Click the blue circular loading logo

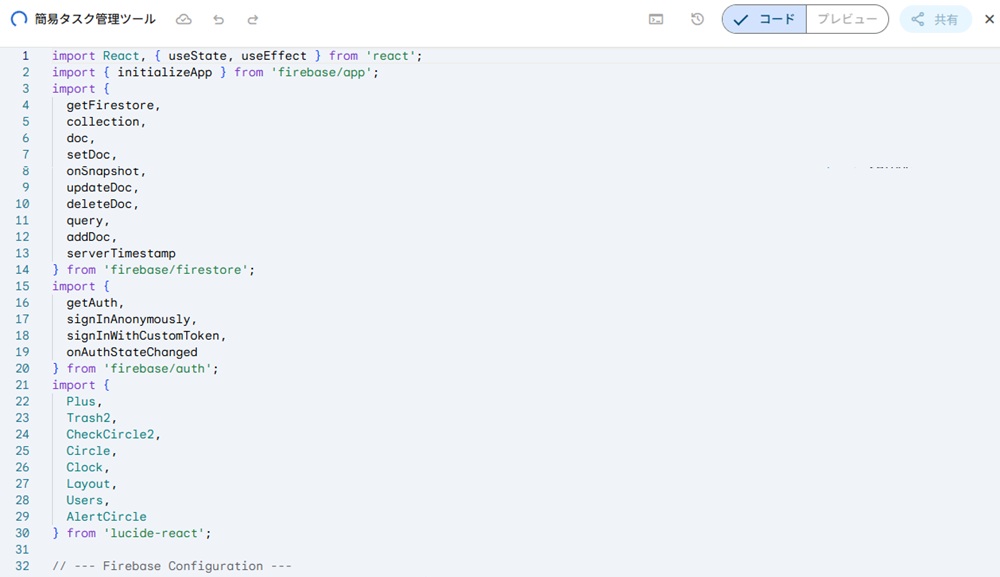click(20, 18)
